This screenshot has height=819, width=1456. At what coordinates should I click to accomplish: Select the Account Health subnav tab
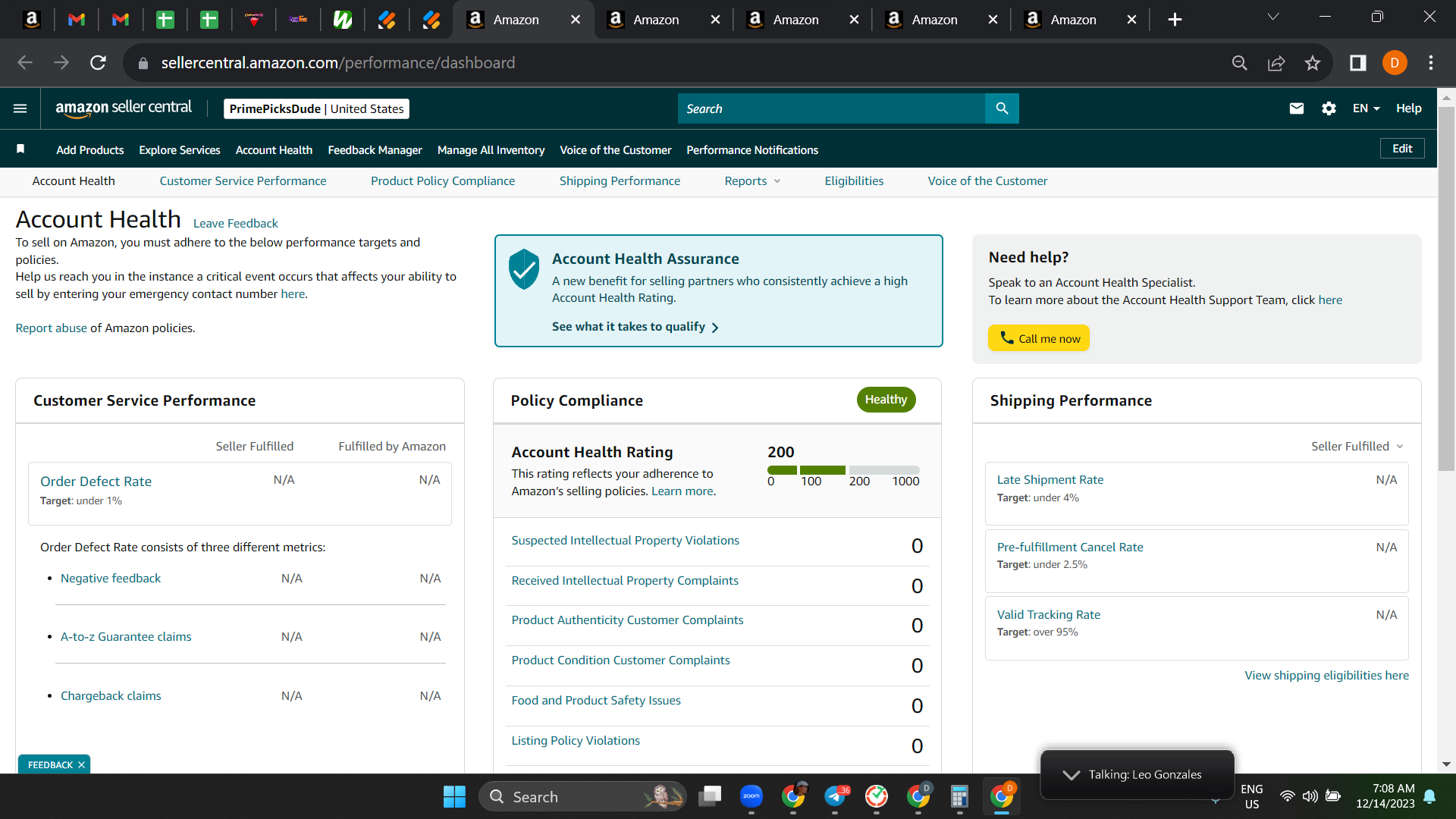[x=74, y=181]
